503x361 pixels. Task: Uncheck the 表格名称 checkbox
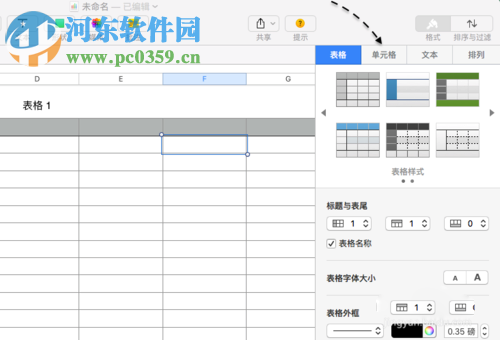click(331, 244)
